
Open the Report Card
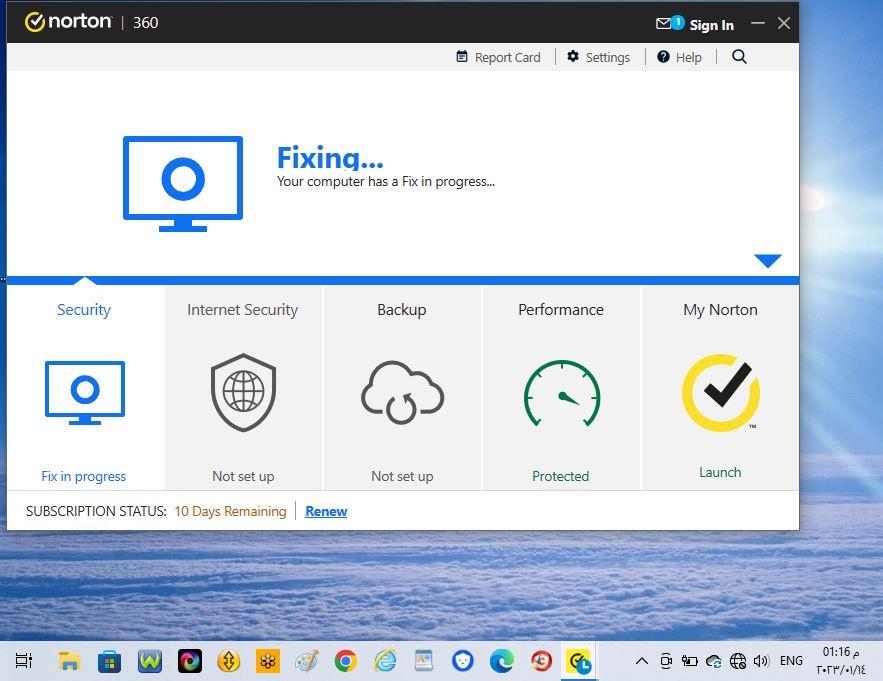tap(498, 57)
